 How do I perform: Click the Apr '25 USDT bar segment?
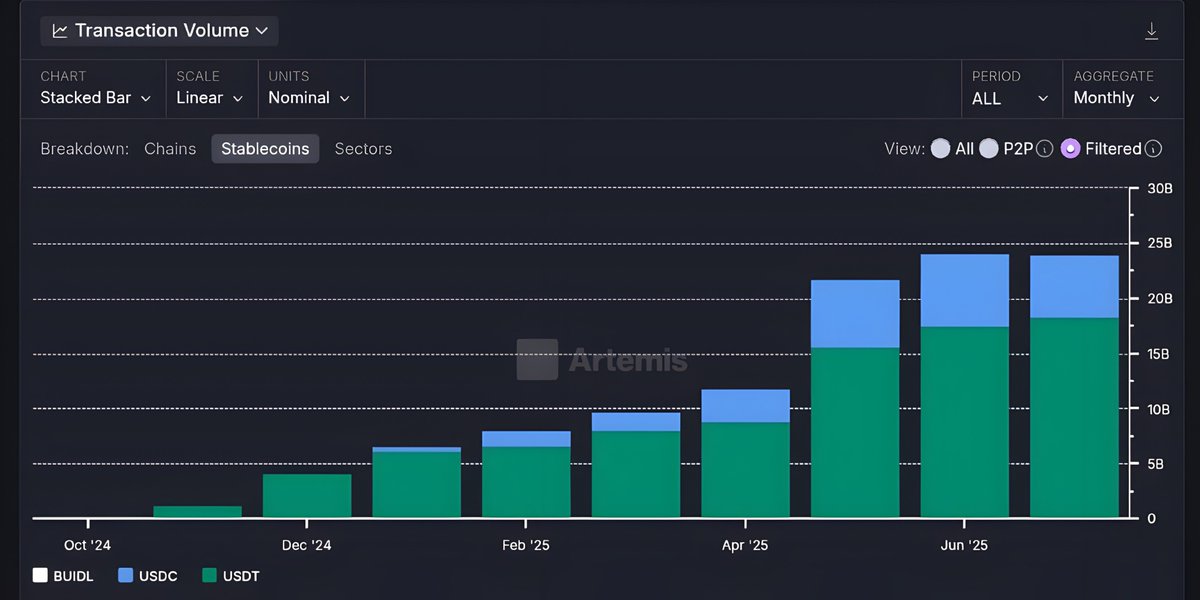(x=746, y=470)
